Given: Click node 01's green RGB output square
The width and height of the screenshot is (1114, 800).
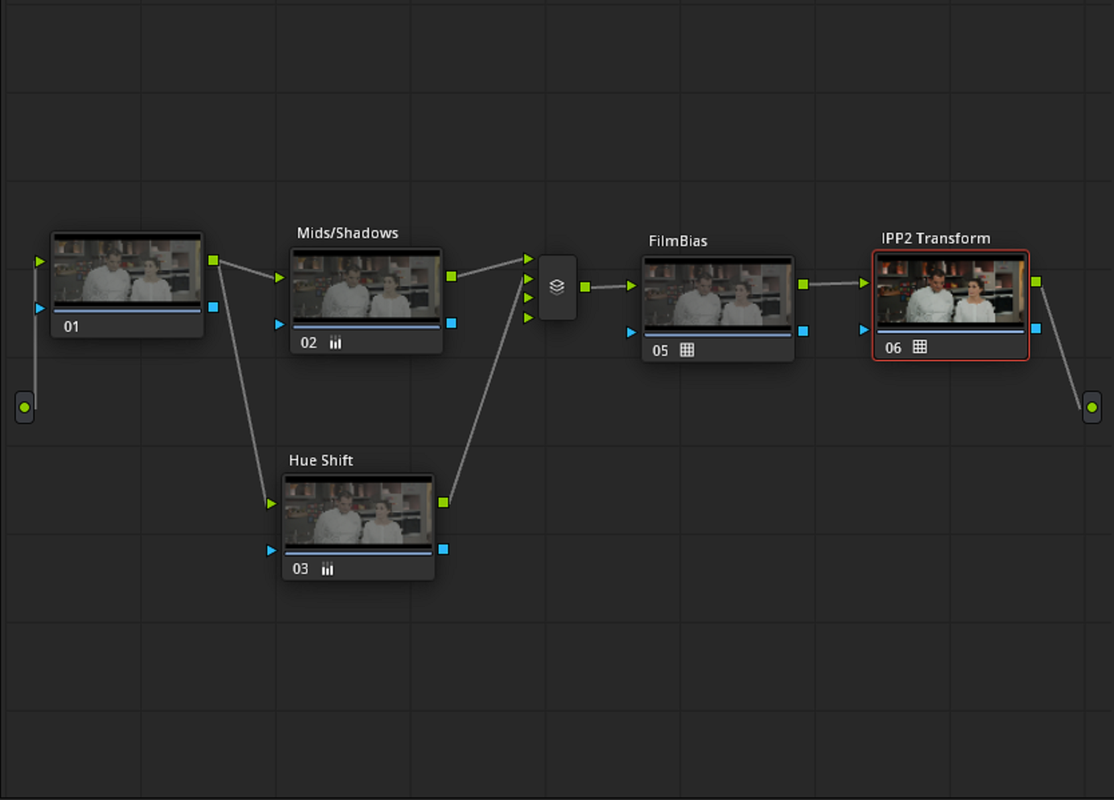Looking at the screenshot, I should click(x=213, y=261).
